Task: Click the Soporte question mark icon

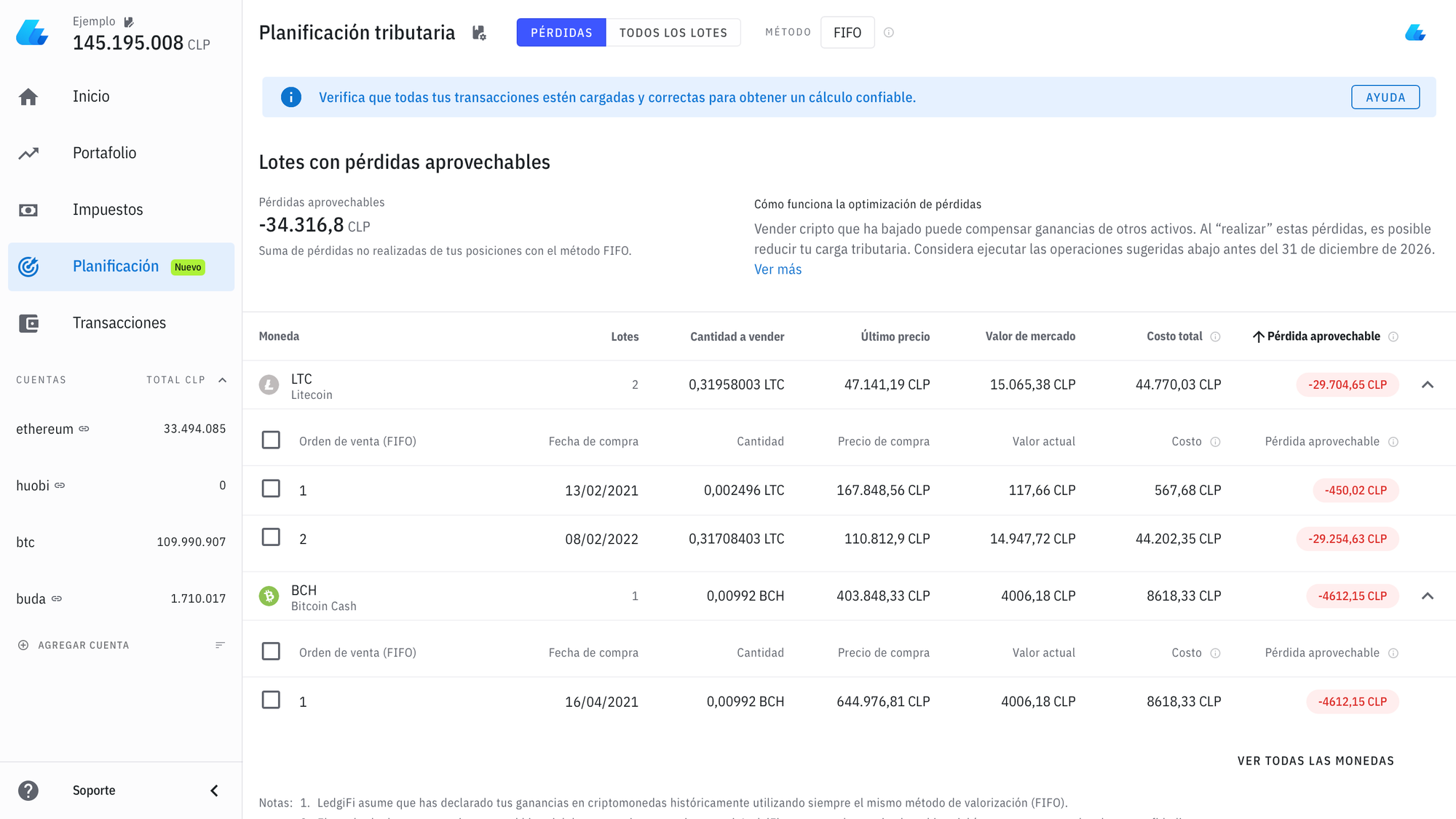Action: coord(28,791)
